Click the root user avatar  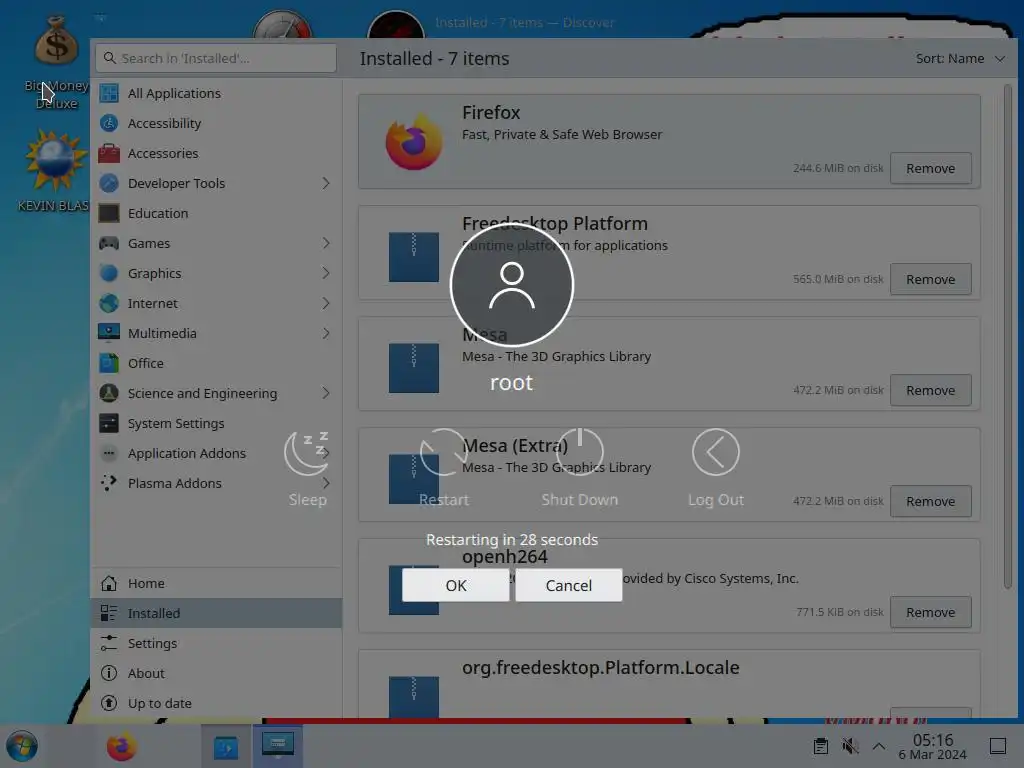[511, 285]
